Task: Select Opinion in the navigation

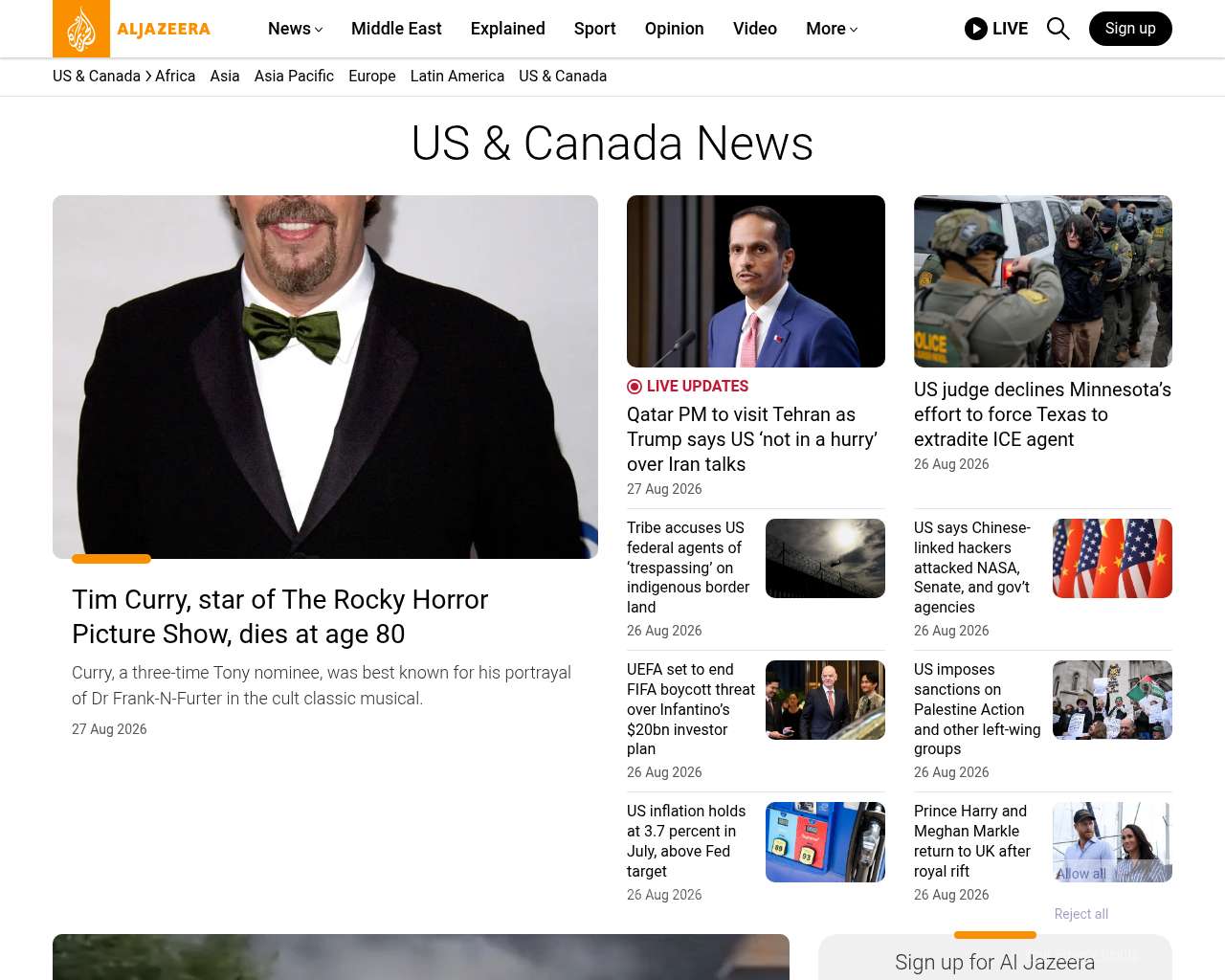Action: pyautogui.click(x=675, y=29)
